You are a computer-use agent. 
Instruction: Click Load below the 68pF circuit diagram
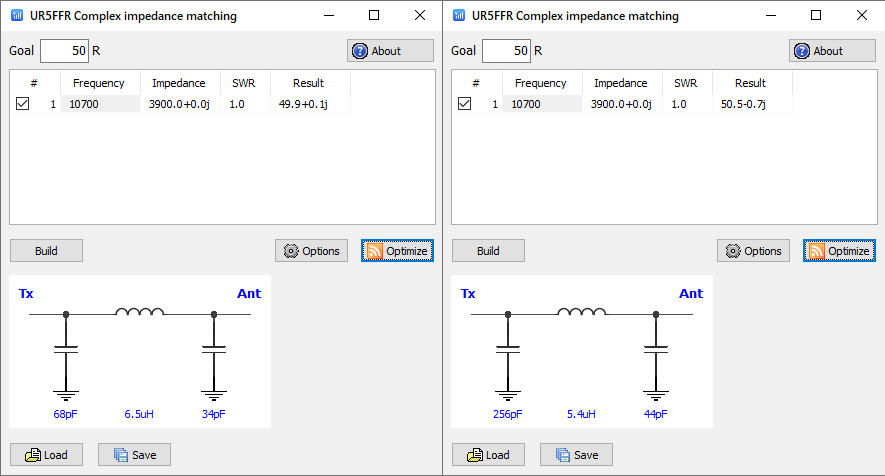point(46,455)
